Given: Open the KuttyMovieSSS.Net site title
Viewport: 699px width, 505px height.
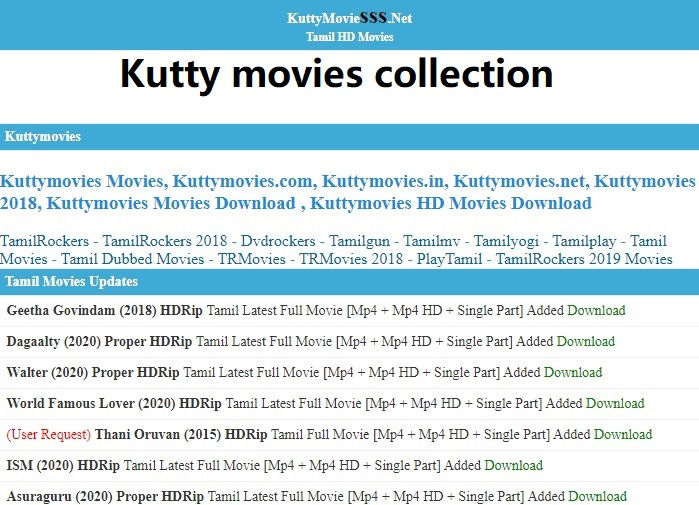Looking at the screenshot, I should tap(350, 18).
